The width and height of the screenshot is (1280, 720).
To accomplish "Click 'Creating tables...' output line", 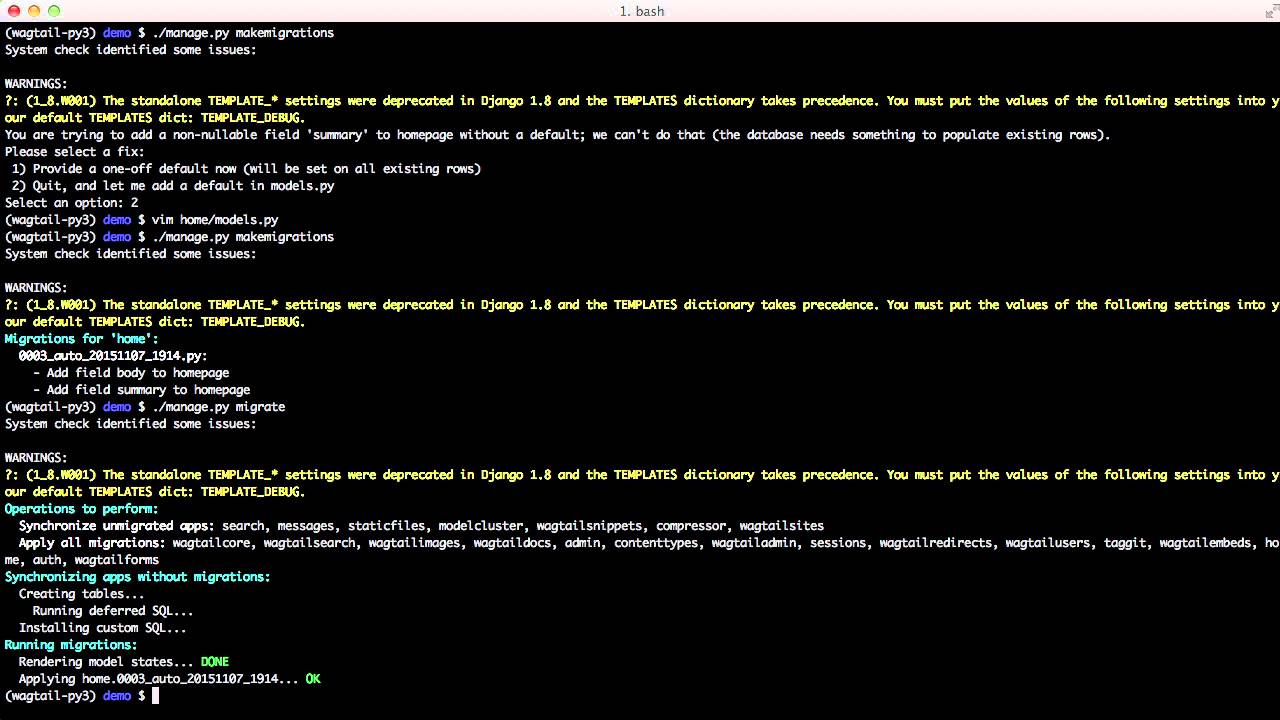I will [x=82, y=594].
